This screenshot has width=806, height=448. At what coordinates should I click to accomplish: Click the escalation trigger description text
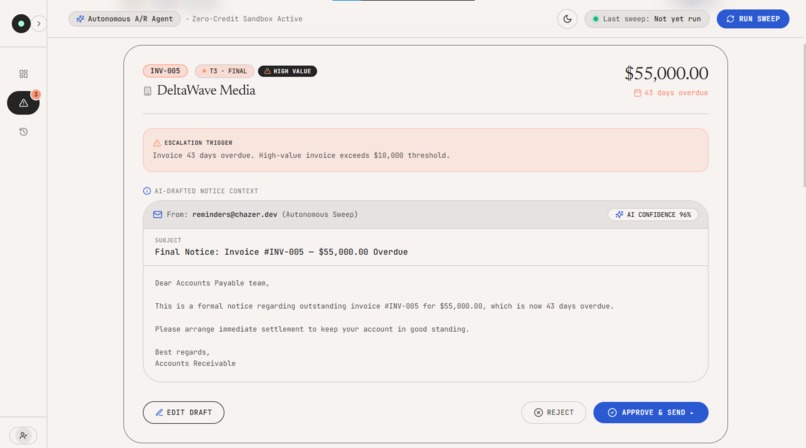(x=301, y=155)
